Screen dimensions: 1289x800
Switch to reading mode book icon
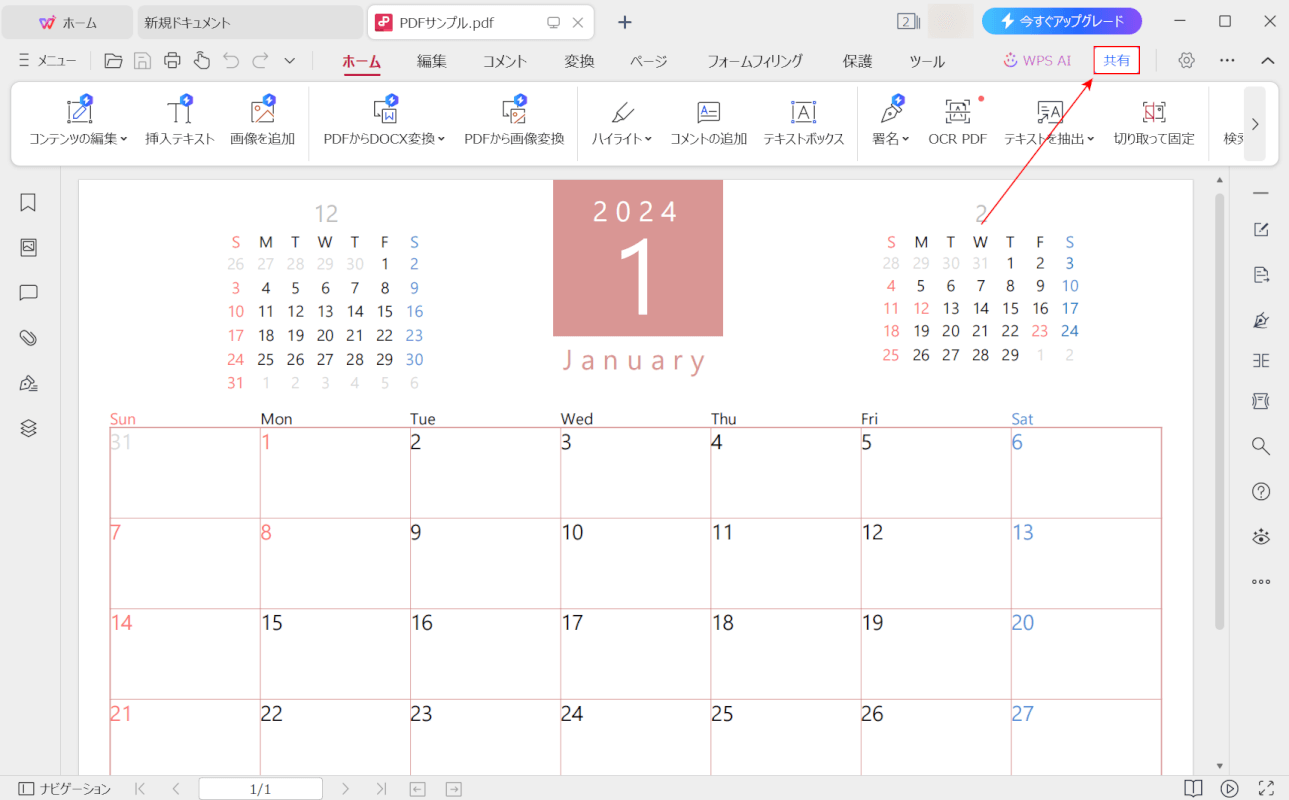pyautogui.click(x=1193, y=789)
